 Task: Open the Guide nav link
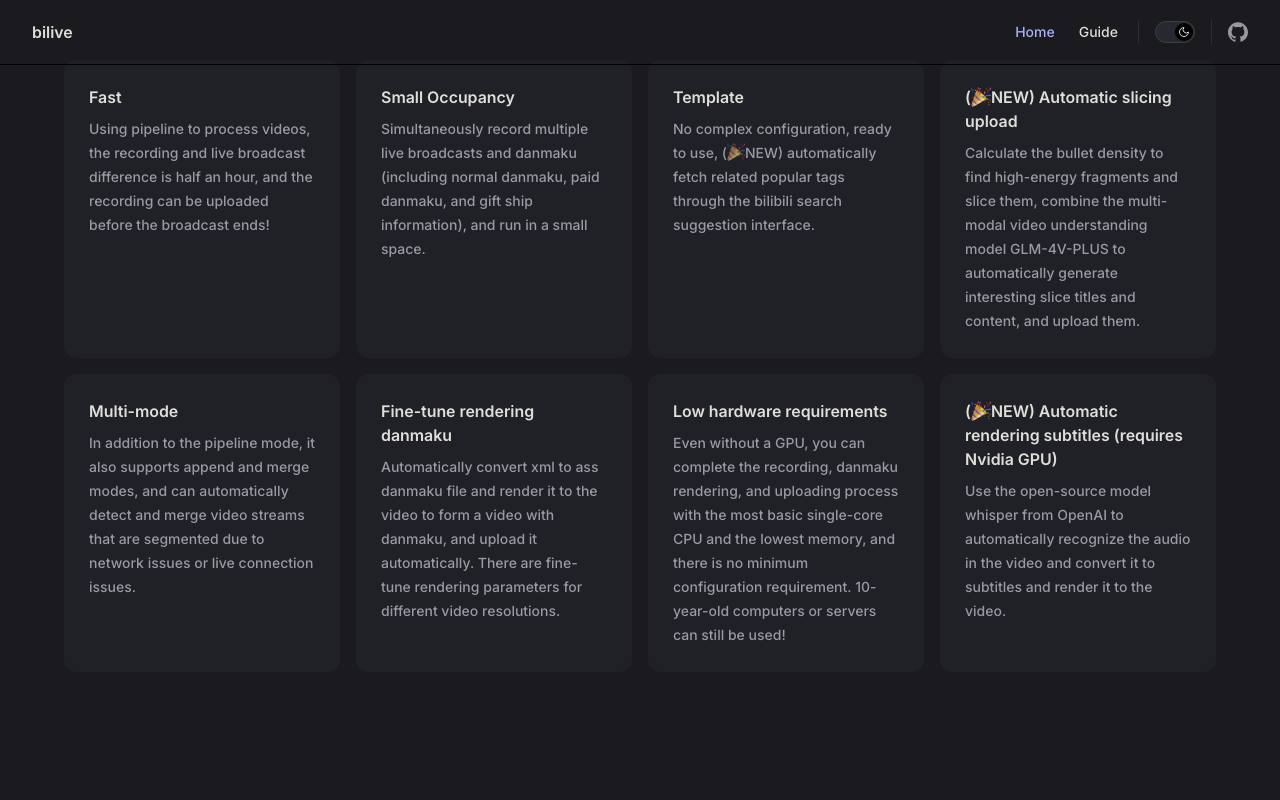pos(1098,32)
